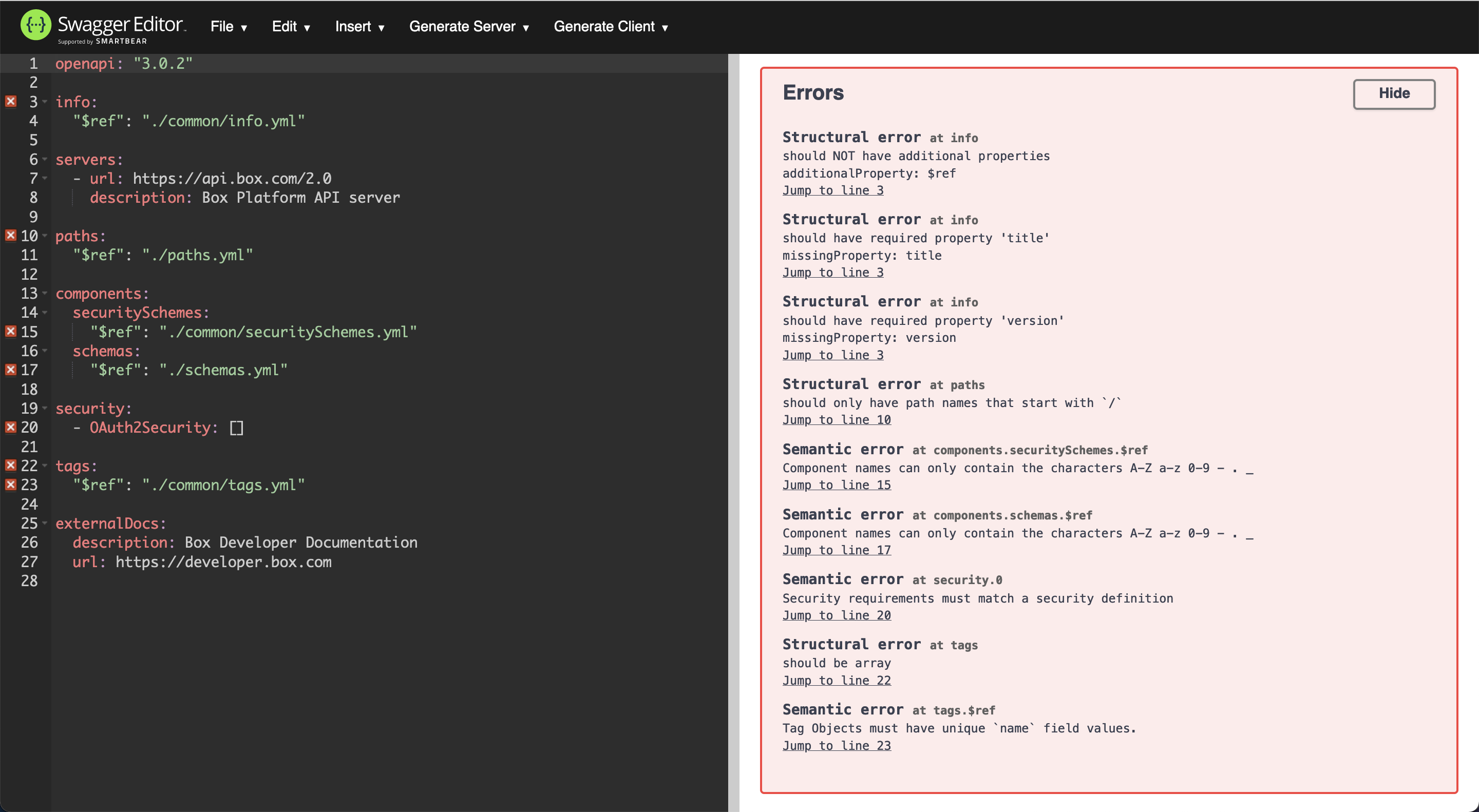Open the Generate Server dropdown
1479x812 pixels.
468,26
